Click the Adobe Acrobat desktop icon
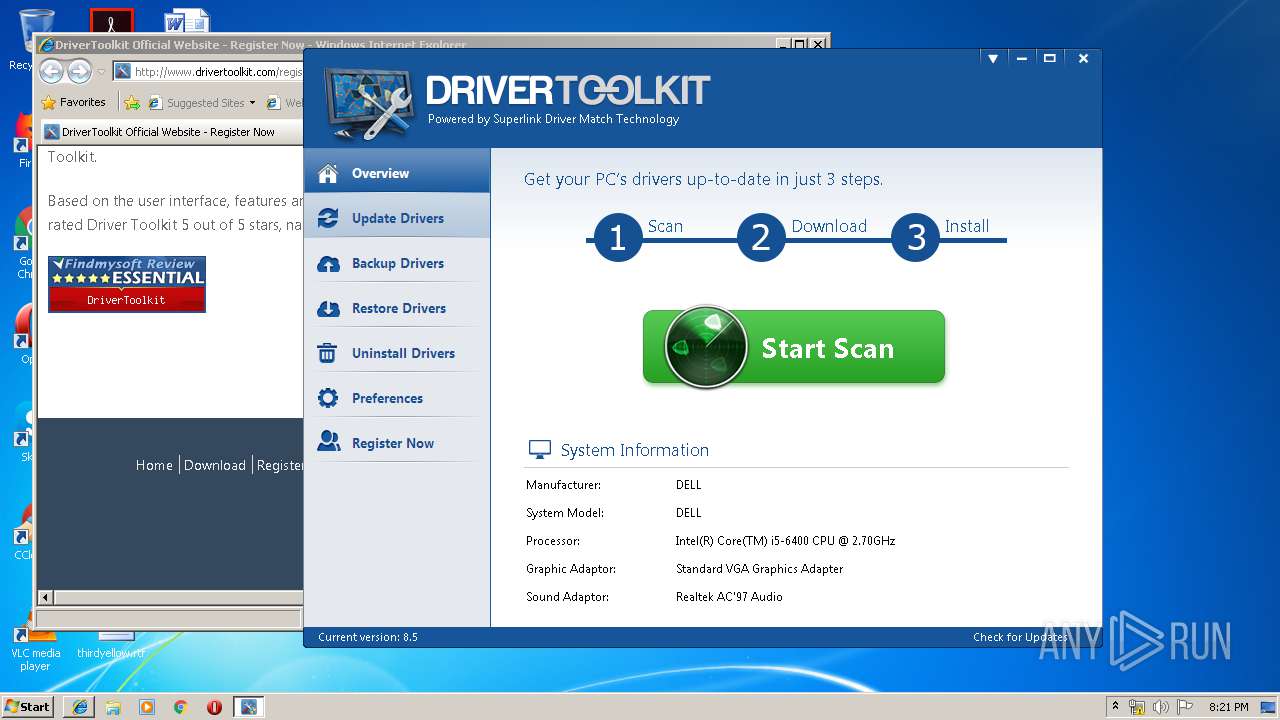 [x=112, y=22]
